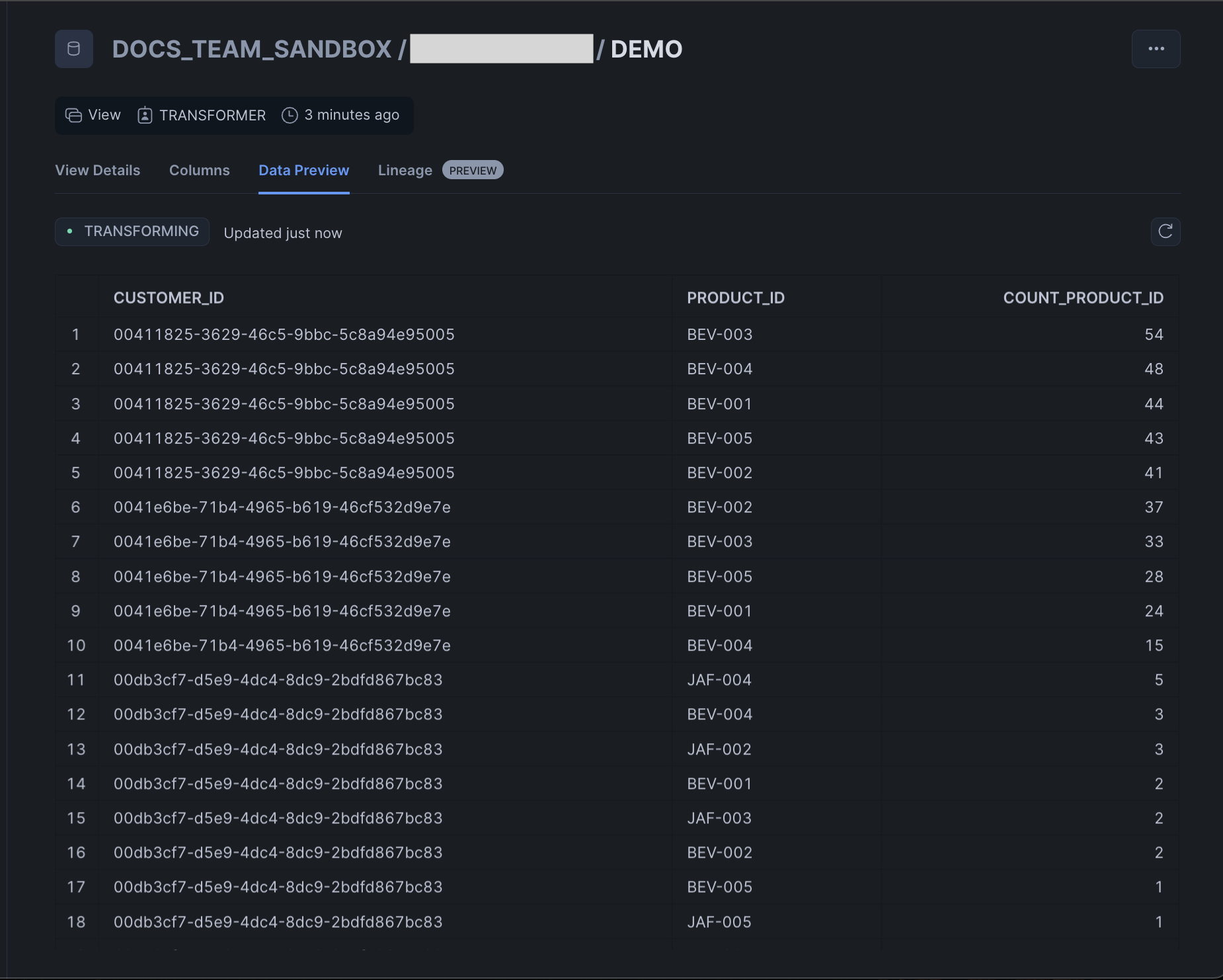The image size is (1223, 980).
Task: Click the PREVIEW badge next to Lineage
Action: tap(473, 170)
